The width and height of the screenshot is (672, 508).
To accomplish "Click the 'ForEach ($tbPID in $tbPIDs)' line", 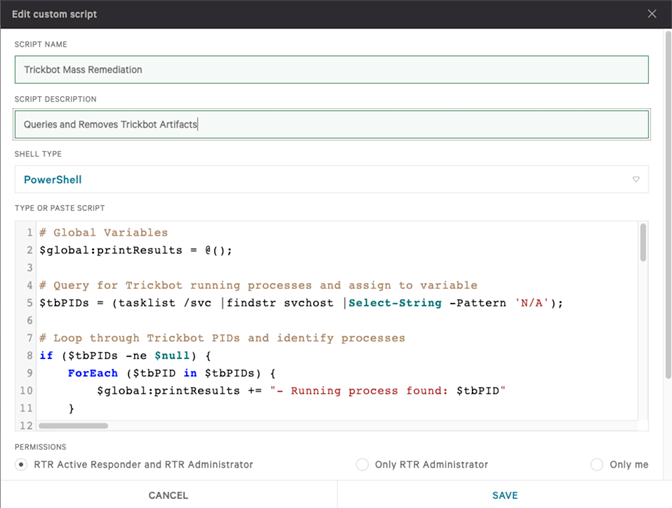I will click(171, 373).
